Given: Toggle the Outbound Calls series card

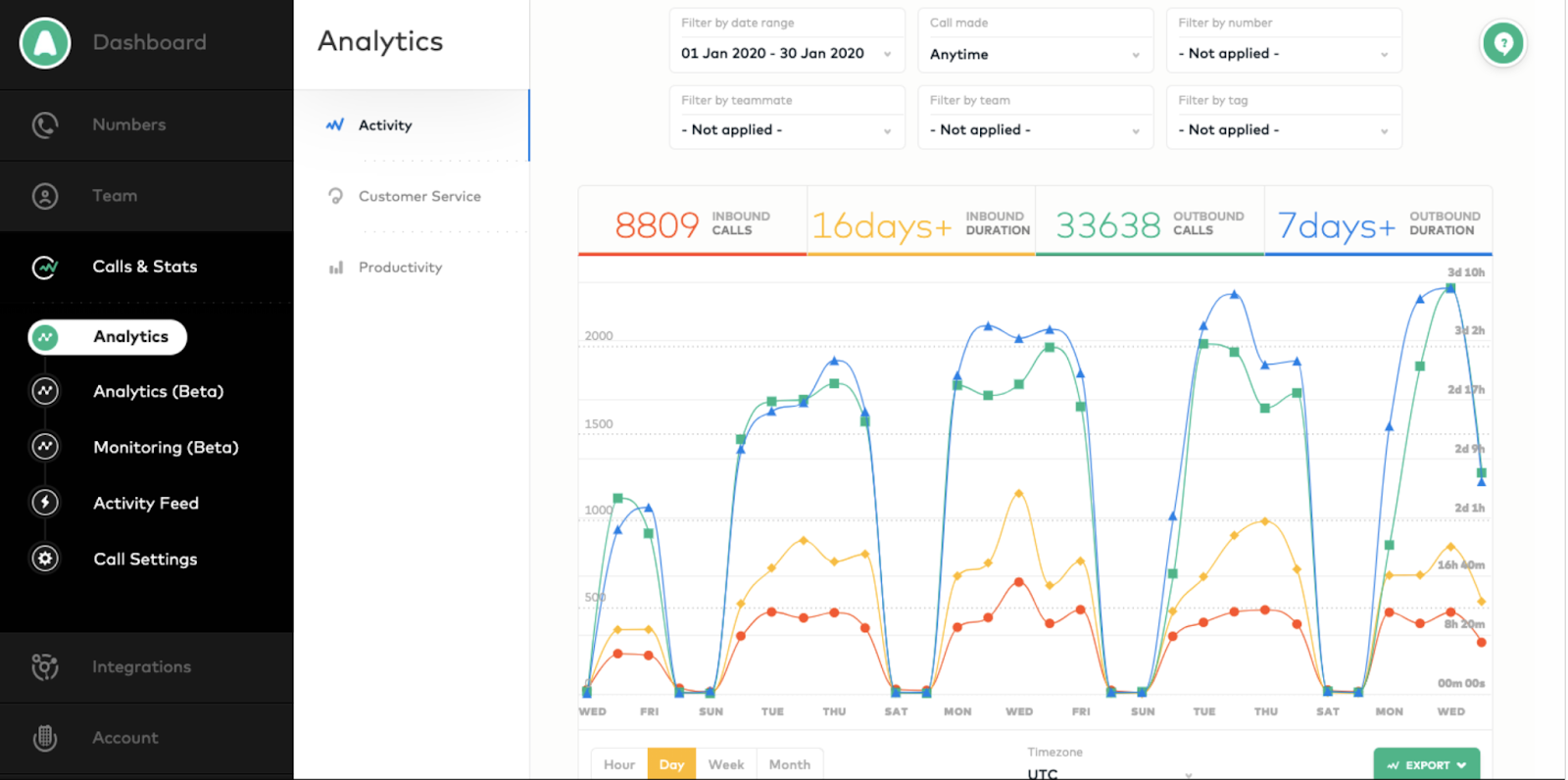Looking at the screenshot, I should (x=1150, y=221).
